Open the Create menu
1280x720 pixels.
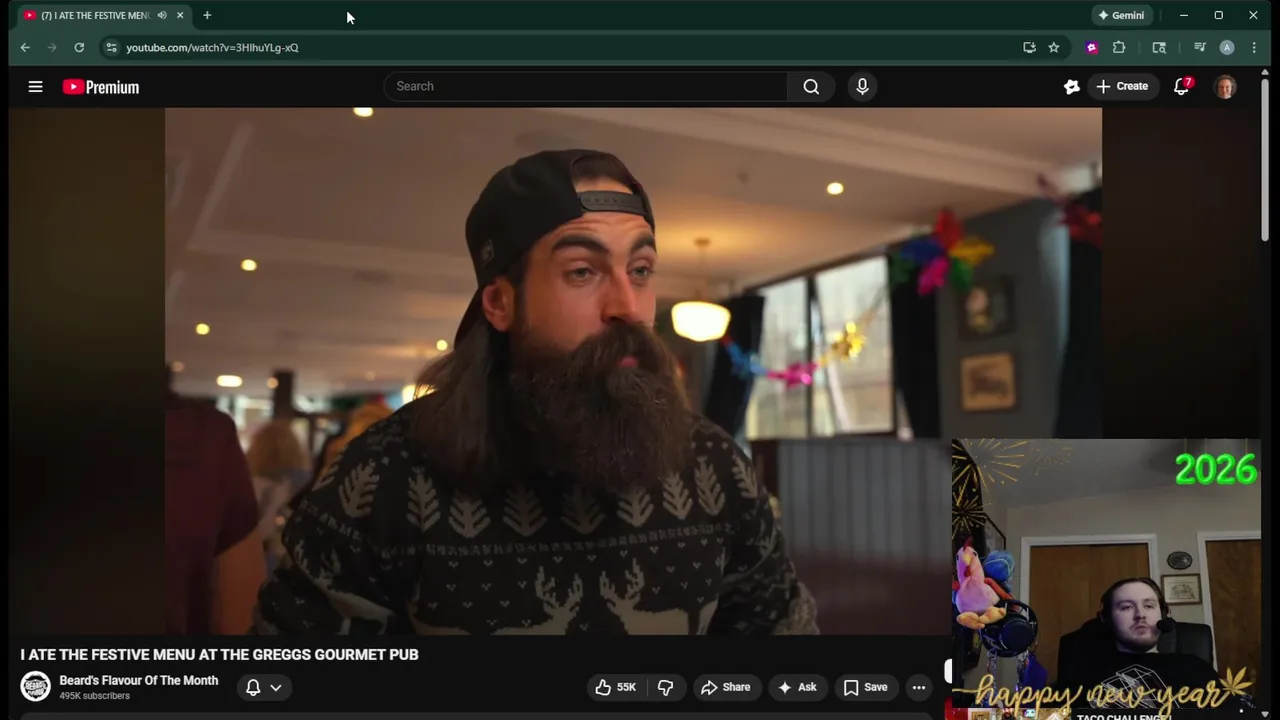[1122, 87]
